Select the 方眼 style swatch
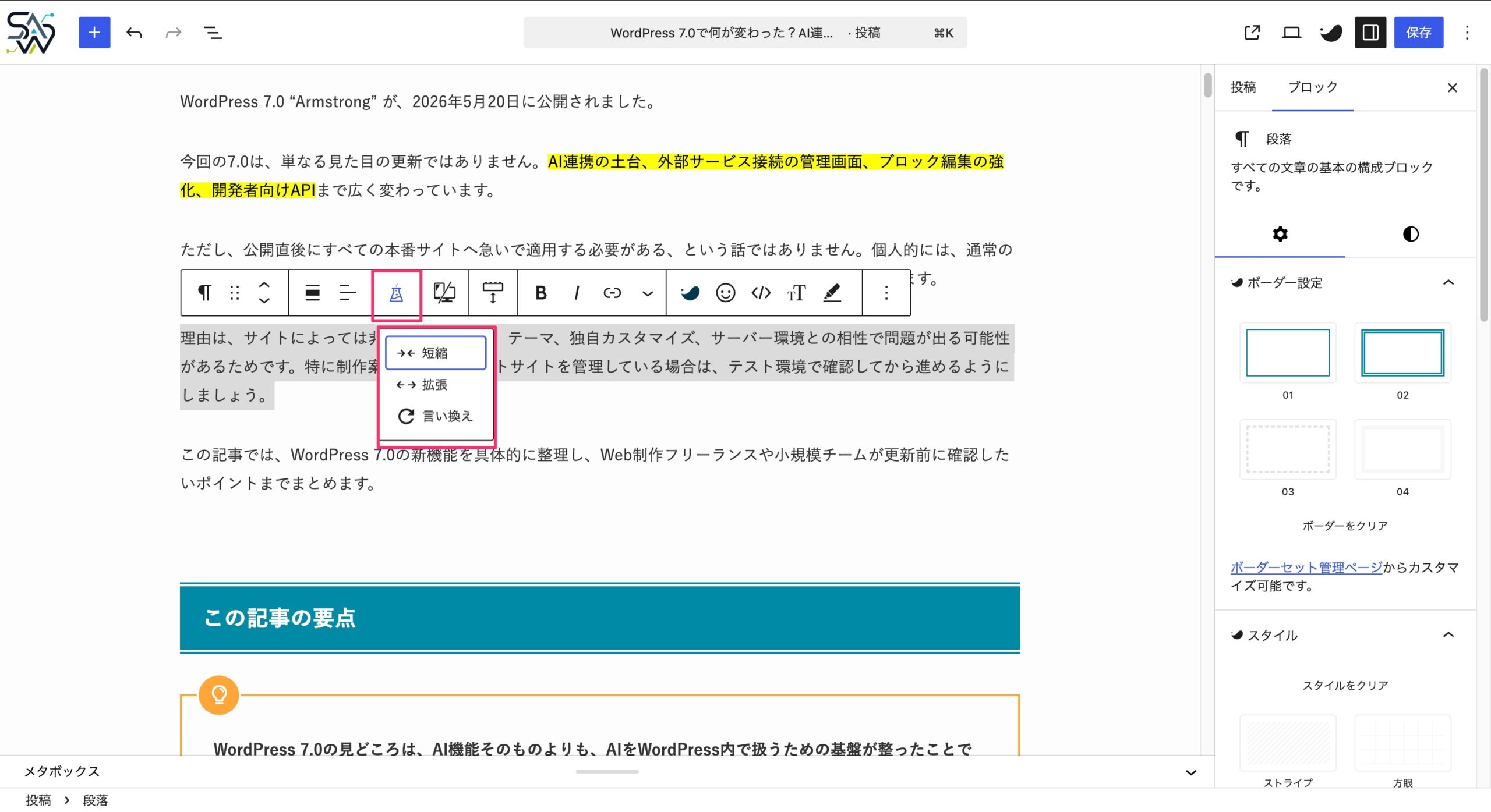The image size is (1491, 812). point(1402,743)
